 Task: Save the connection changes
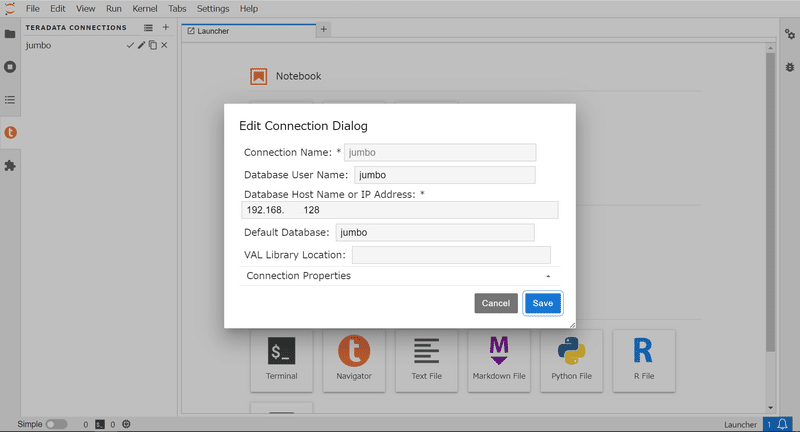coord(543,303)
